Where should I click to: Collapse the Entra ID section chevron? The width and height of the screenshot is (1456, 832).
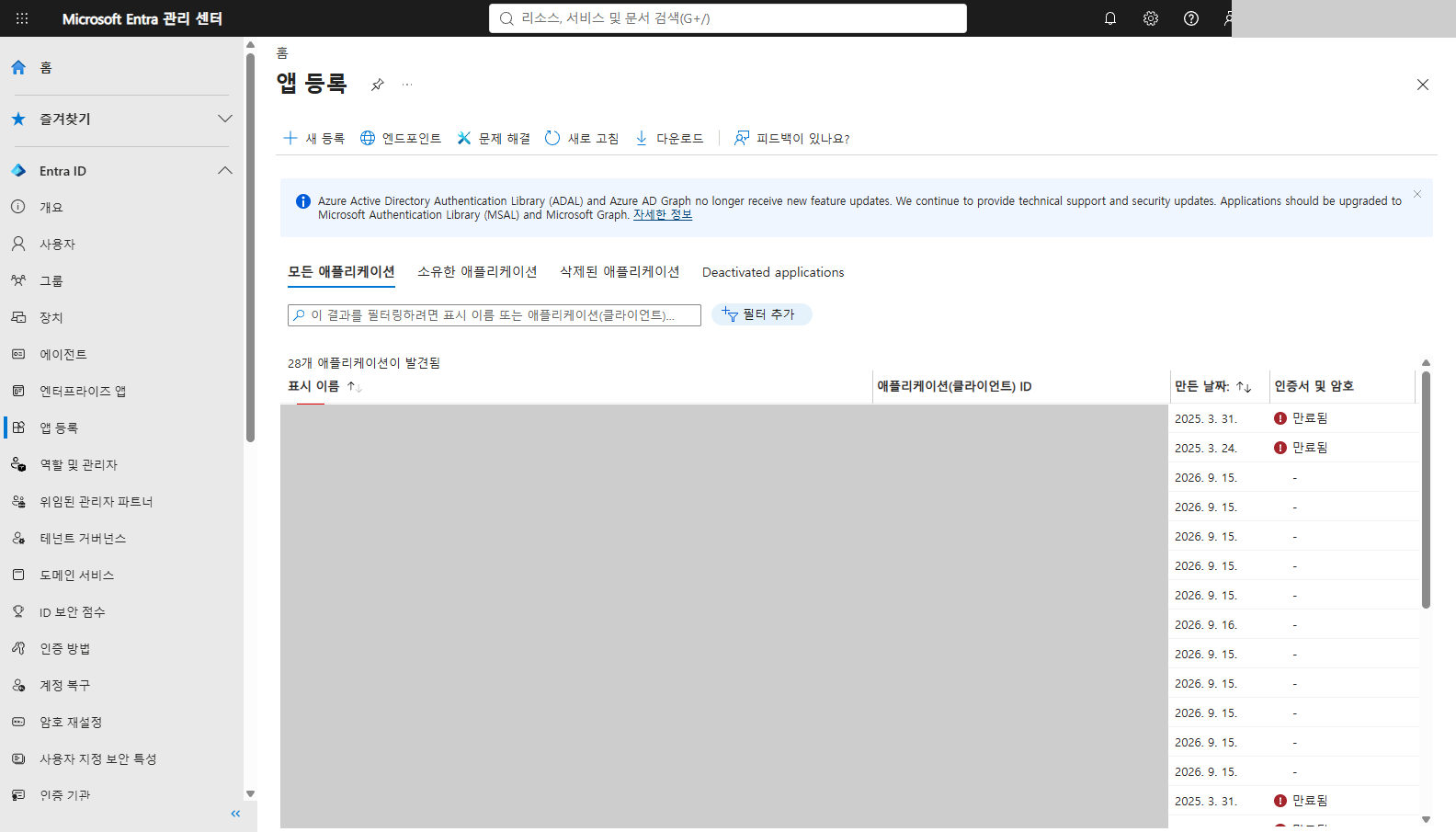coord(225,171)
